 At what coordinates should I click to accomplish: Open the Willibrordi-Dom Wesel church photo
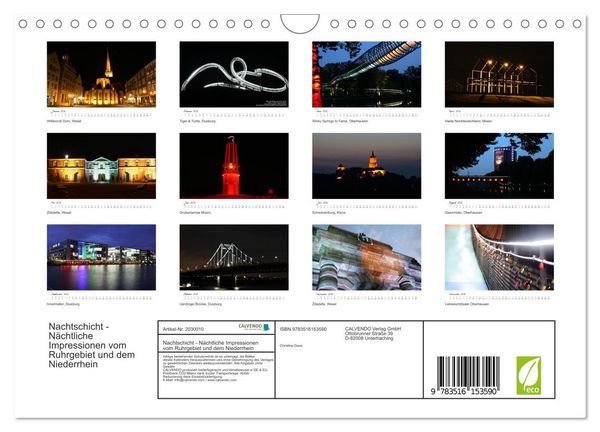click(x=101, y=74)
